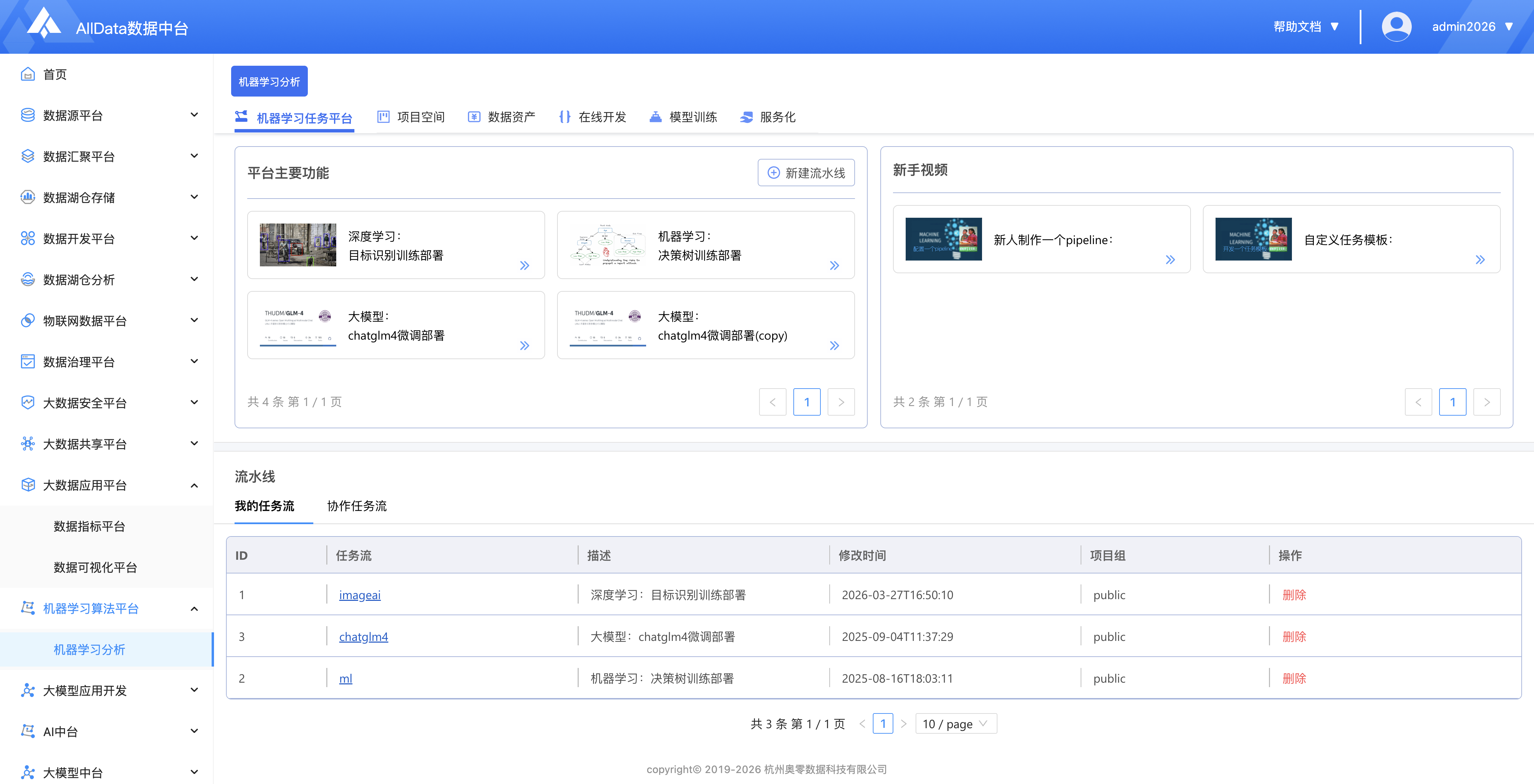Click the 大数据共享平台 network icon
The image size is (1534, 784).
click(27, 443)
